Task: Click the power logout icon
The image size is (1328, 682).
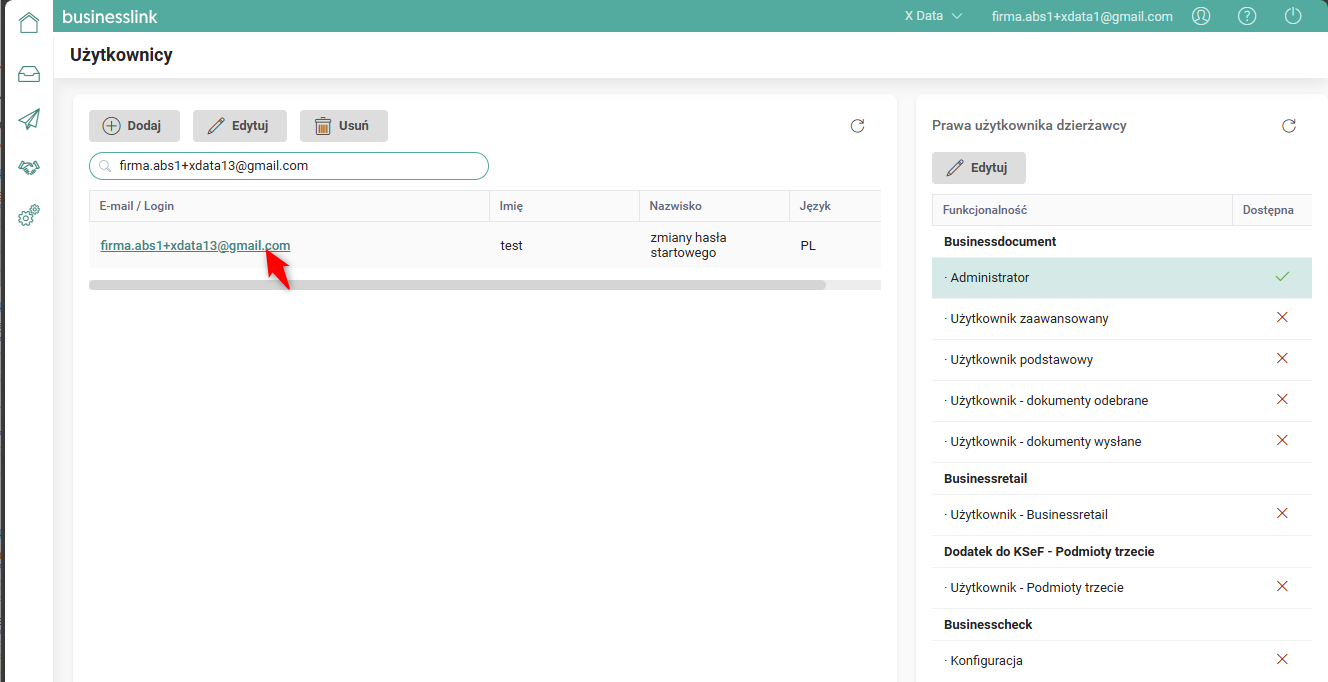Action: pyautogui.click(x=1293, y=16)
